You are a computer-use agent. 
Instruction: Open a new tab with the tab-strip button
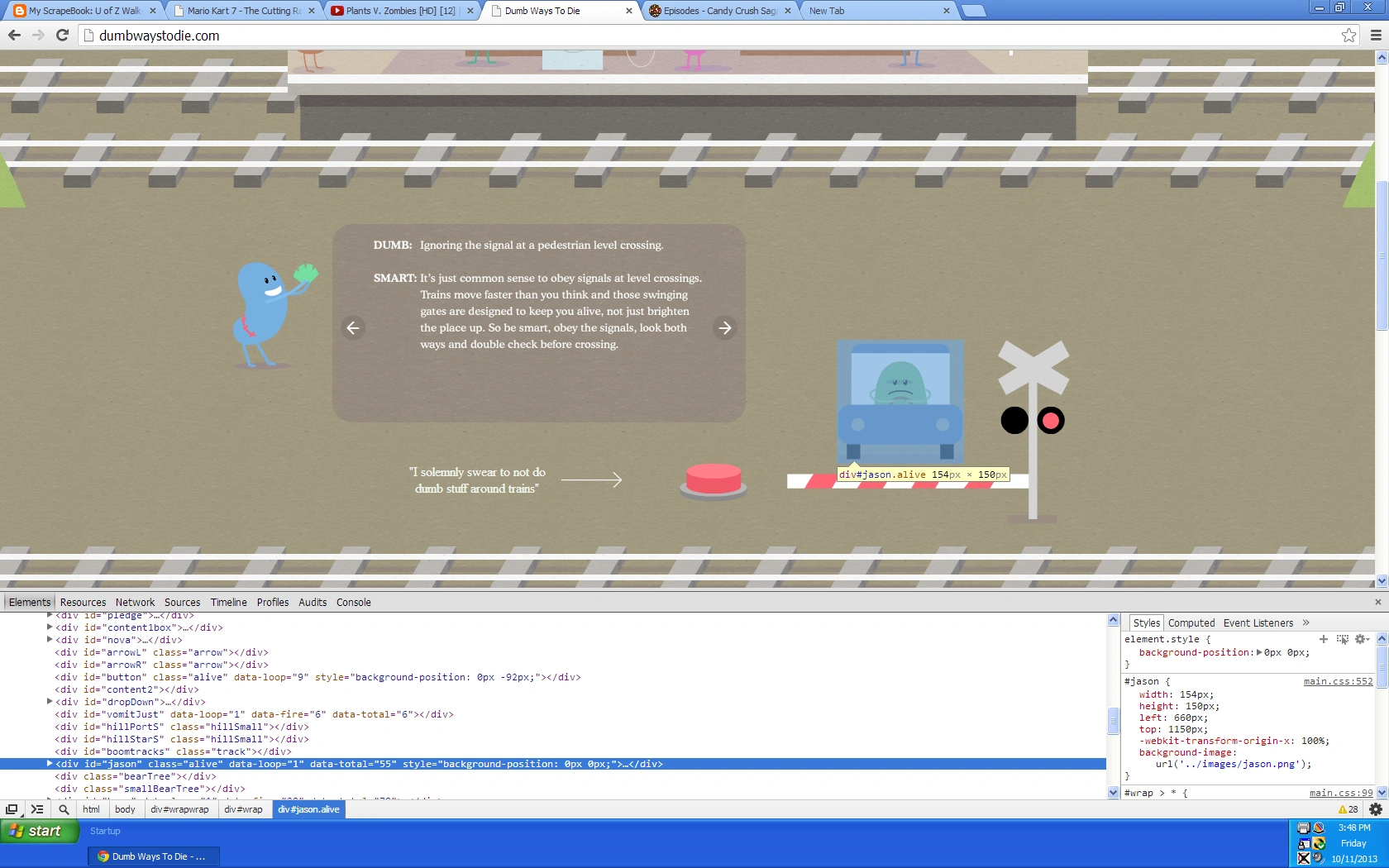click(974, 11)
